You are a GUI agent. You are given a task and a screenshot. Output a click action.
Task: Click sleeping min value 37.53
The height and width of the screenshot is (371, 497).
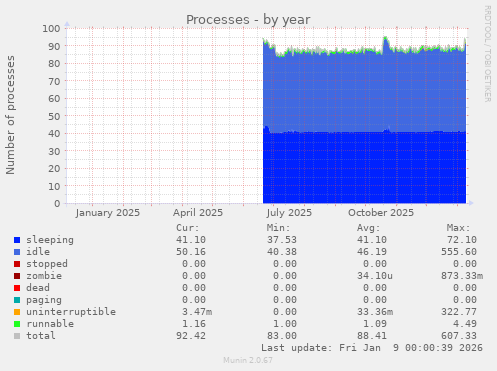tap(282, 240)
